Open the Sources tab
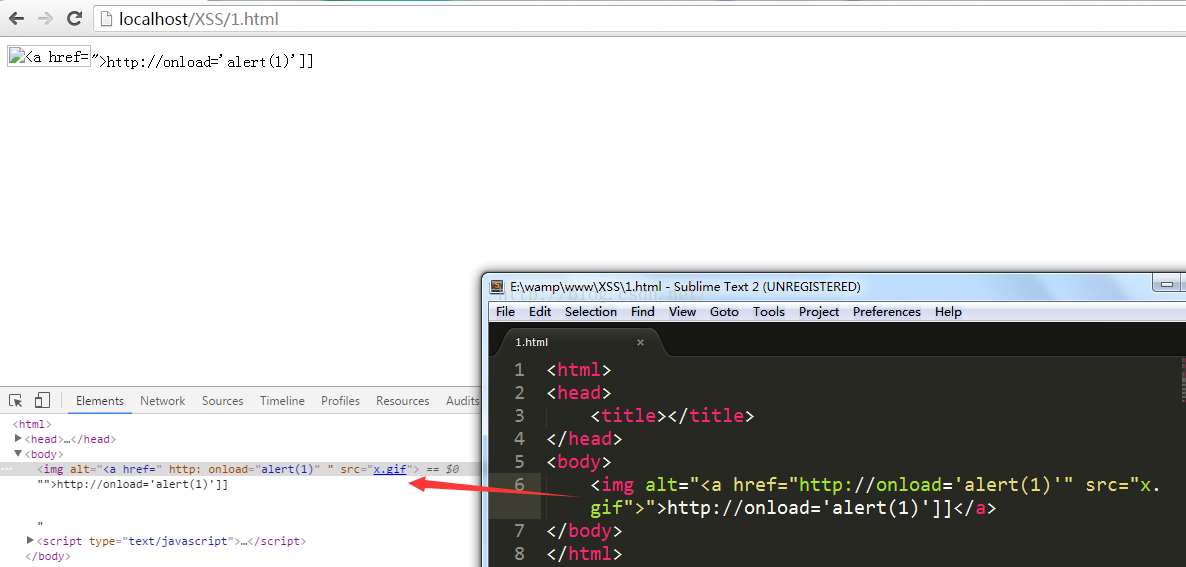Screen dimensions: 1186x567 point(222,401)
